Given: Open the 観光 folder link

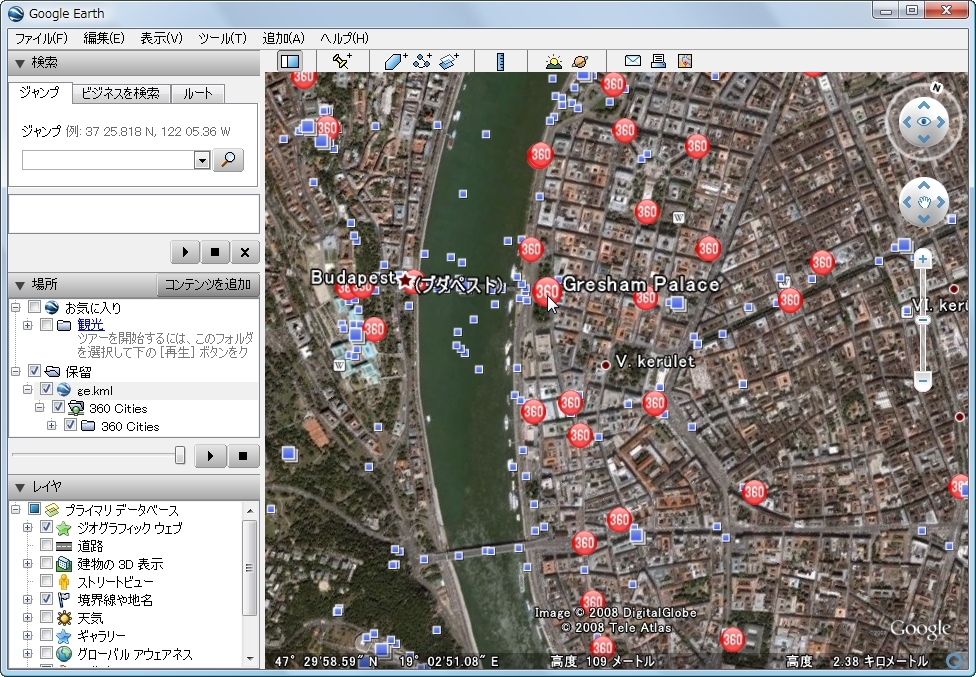Looking at the screenshot, I should click(x=90, y=324).
